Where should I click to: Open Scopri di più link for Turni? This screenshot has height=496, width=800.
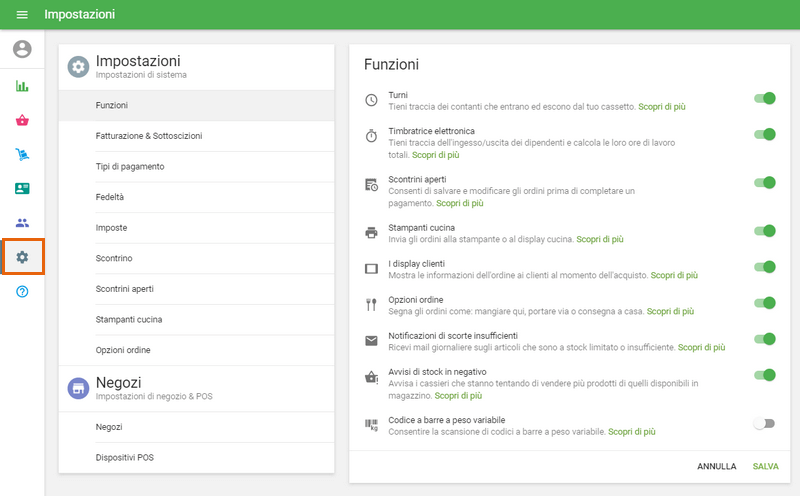coord(662,106)
